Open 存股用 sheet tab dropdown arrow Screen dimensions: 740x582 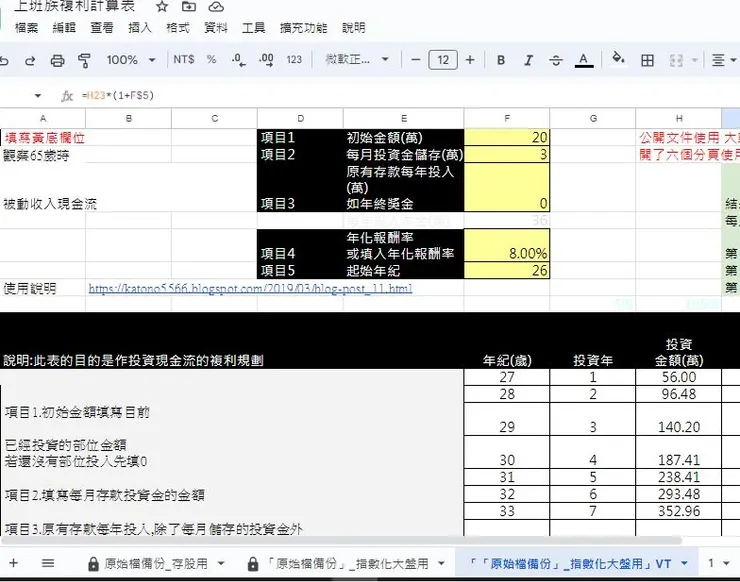(x=221, y=563)
